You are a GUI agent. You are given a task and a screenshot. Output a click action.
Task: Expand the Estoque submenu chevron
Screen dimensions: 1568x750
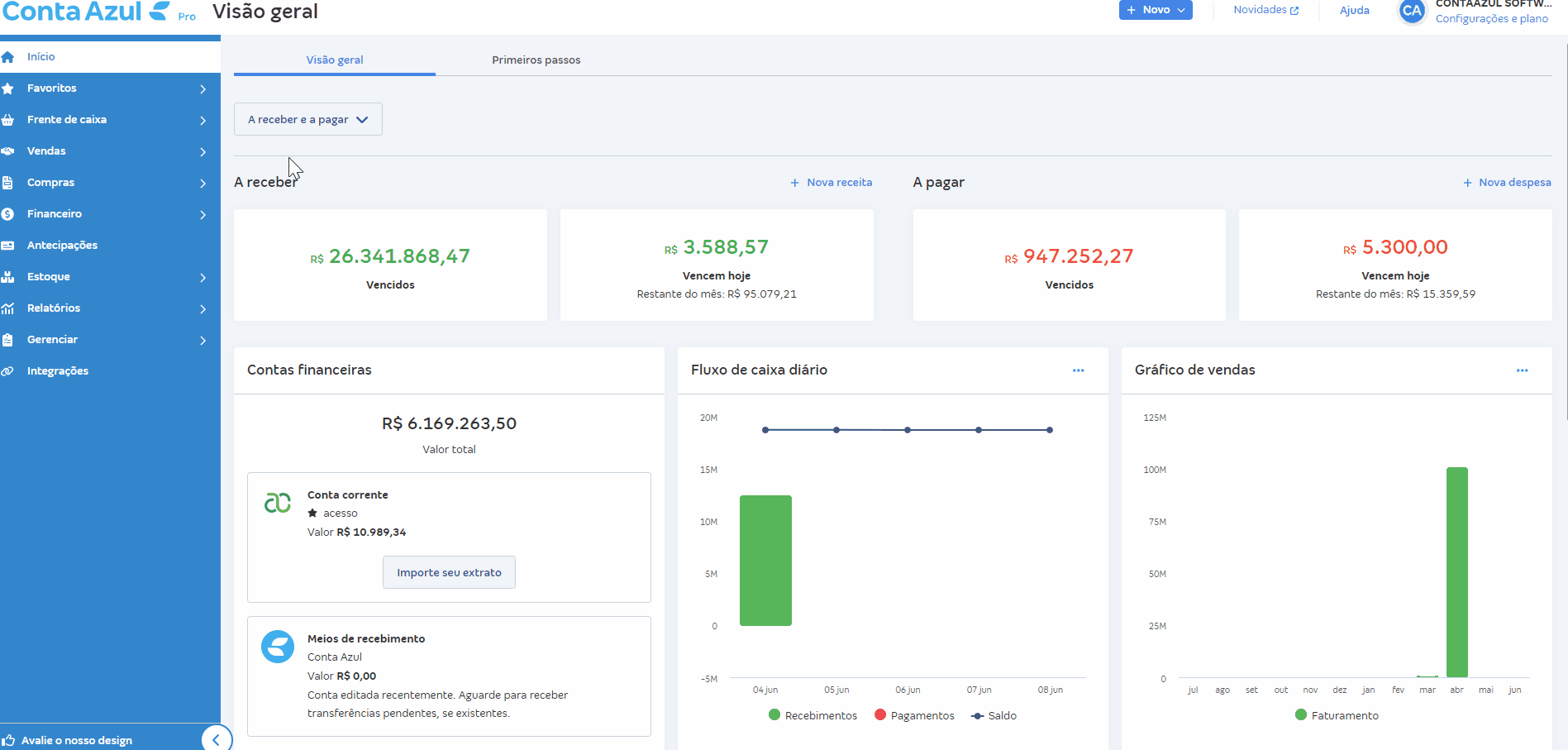(203, 277)
